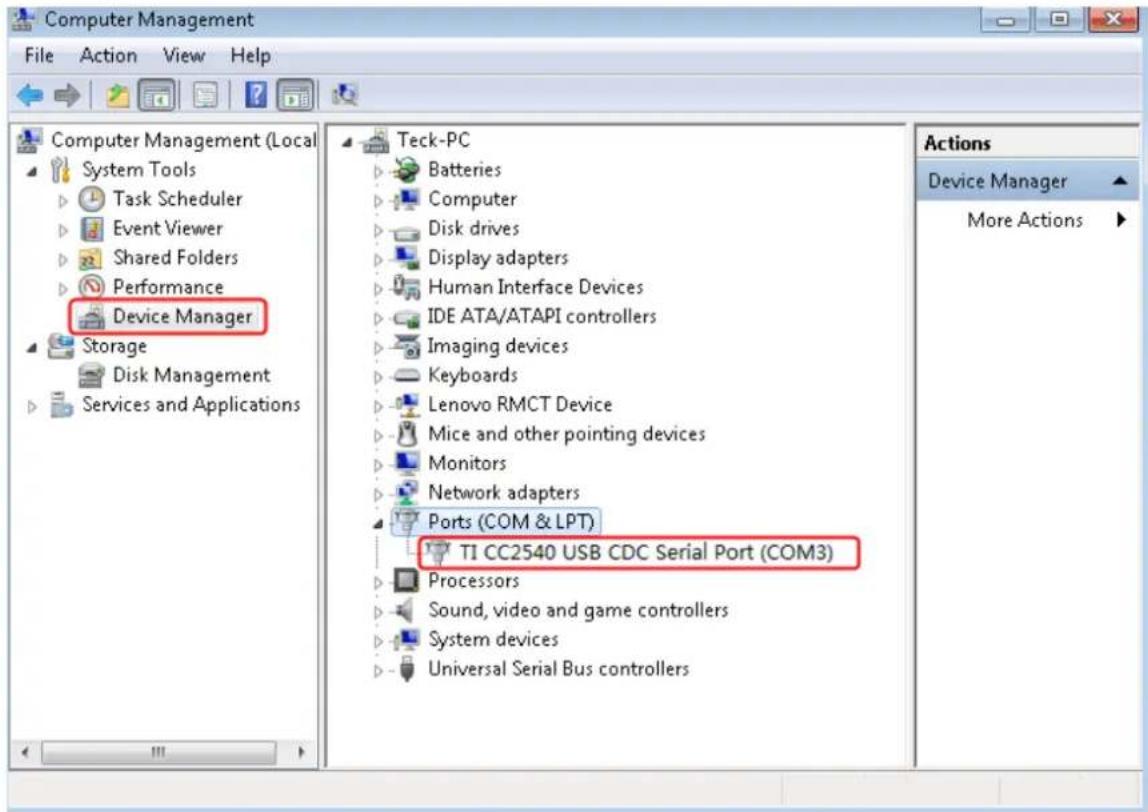Select TI CC2540 USB CDC Serial Port (COM3)

pos(646,552)
